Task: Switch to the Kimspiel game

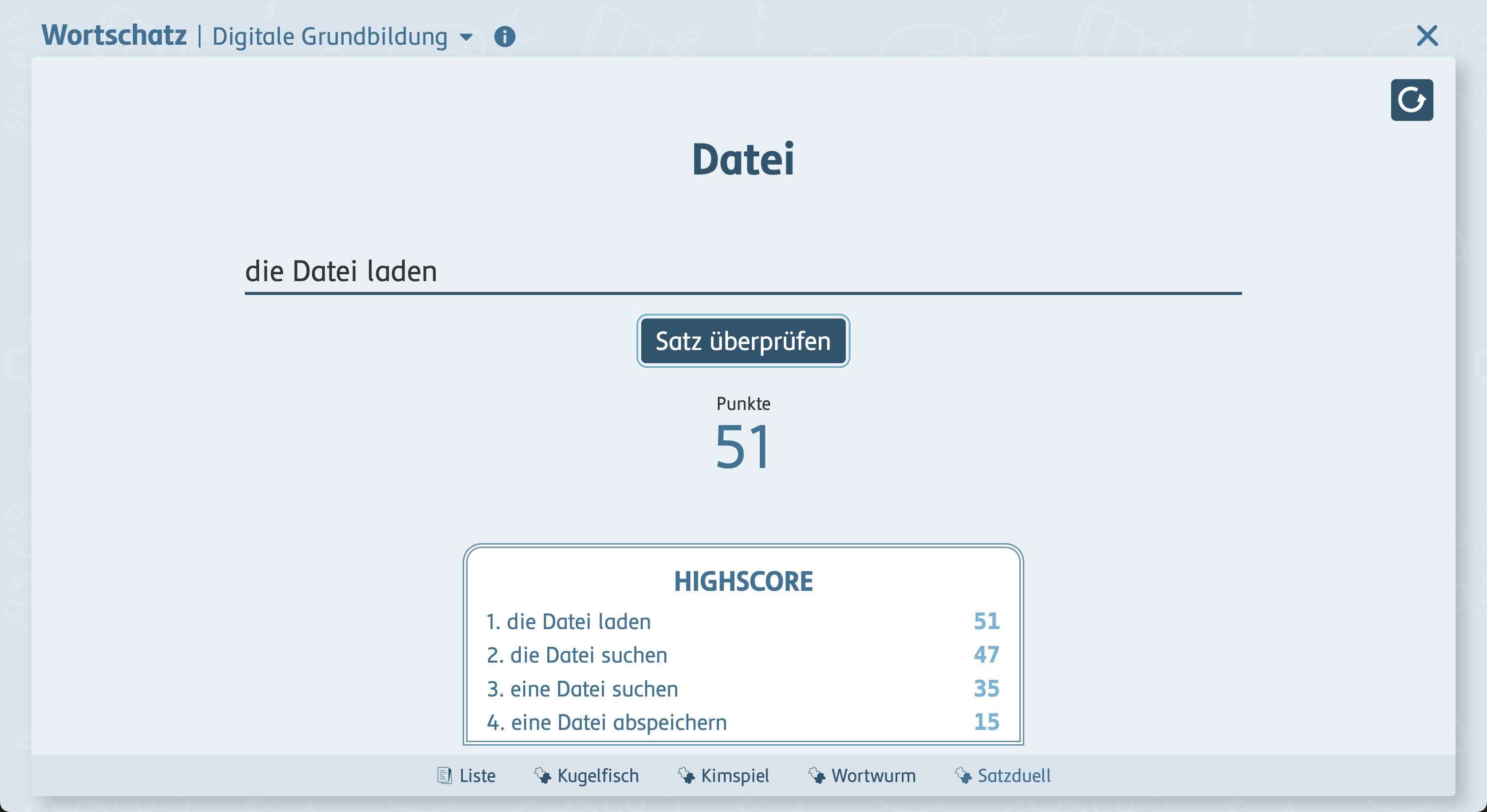Action: coord(723,775)
